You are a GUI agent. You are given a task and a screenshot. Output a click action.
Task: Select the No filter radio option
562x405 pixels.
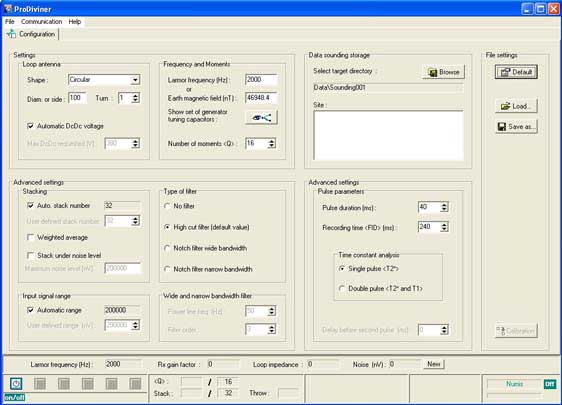point(167,206)
